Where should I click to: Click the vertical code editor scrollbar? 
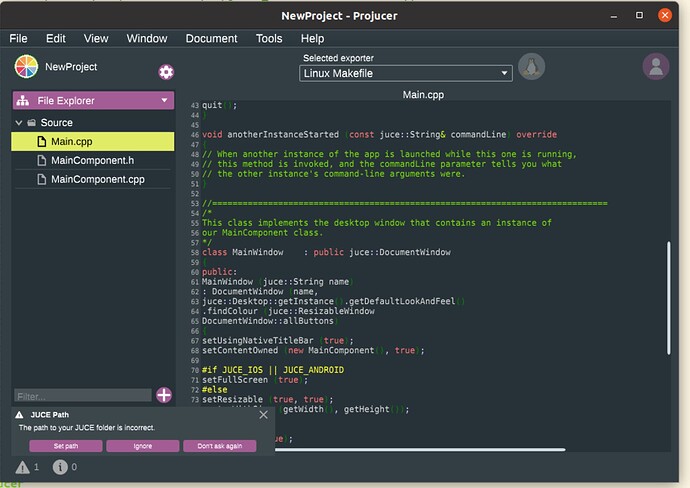[x=668, y=298]
